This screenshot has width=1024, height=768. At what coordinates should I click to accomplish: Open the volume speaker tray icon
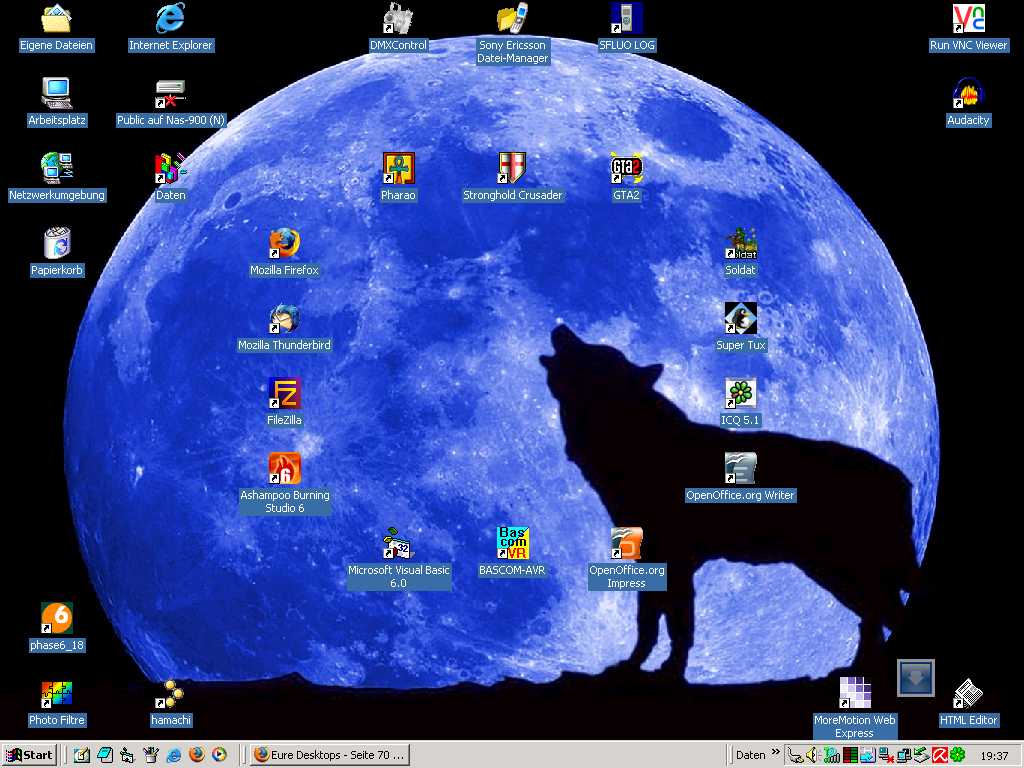point(811,756)
